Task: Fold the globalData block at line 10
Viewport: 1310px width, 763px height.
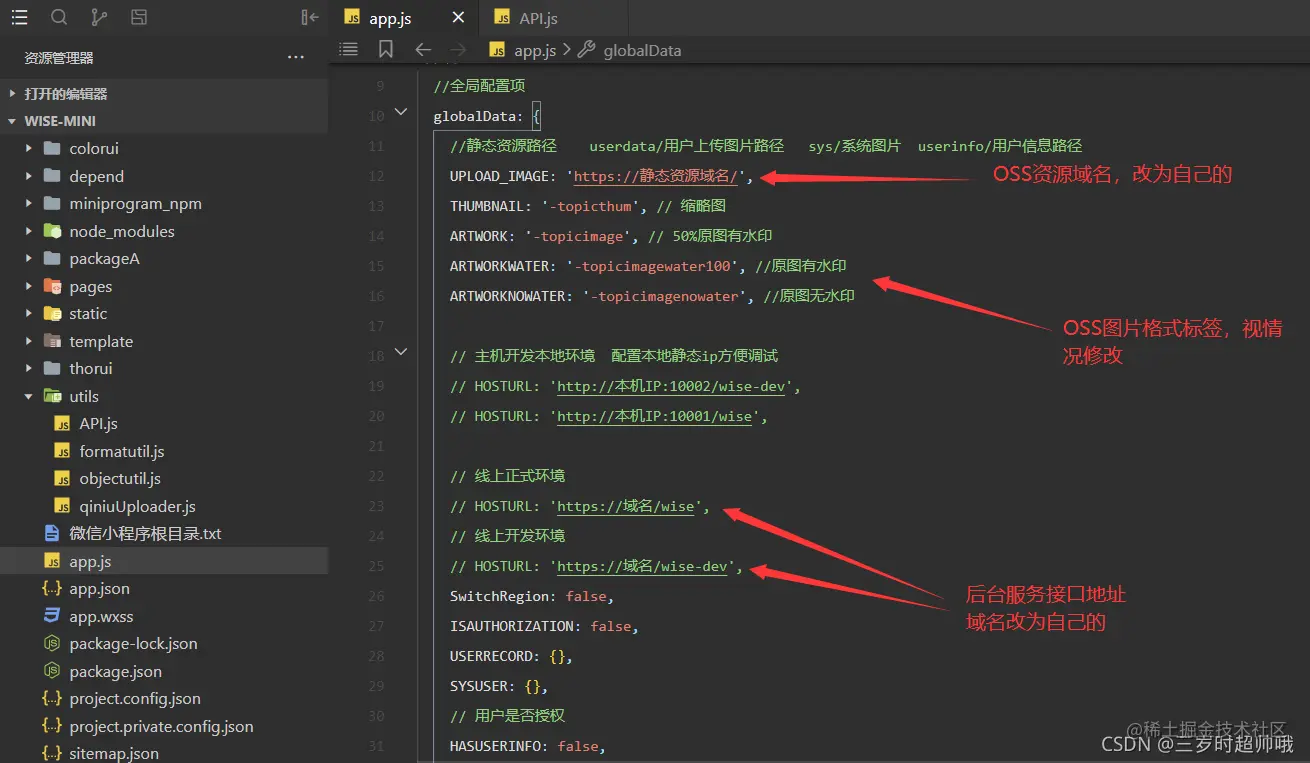Action: 401,112
